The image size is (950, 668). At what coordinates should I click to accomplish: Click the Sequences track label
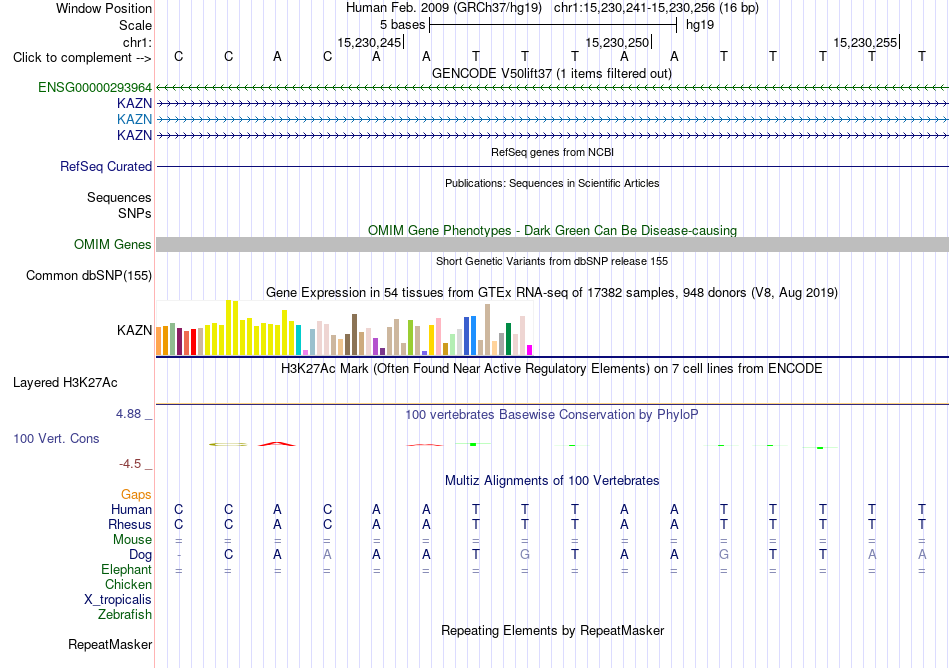point(119,197)
